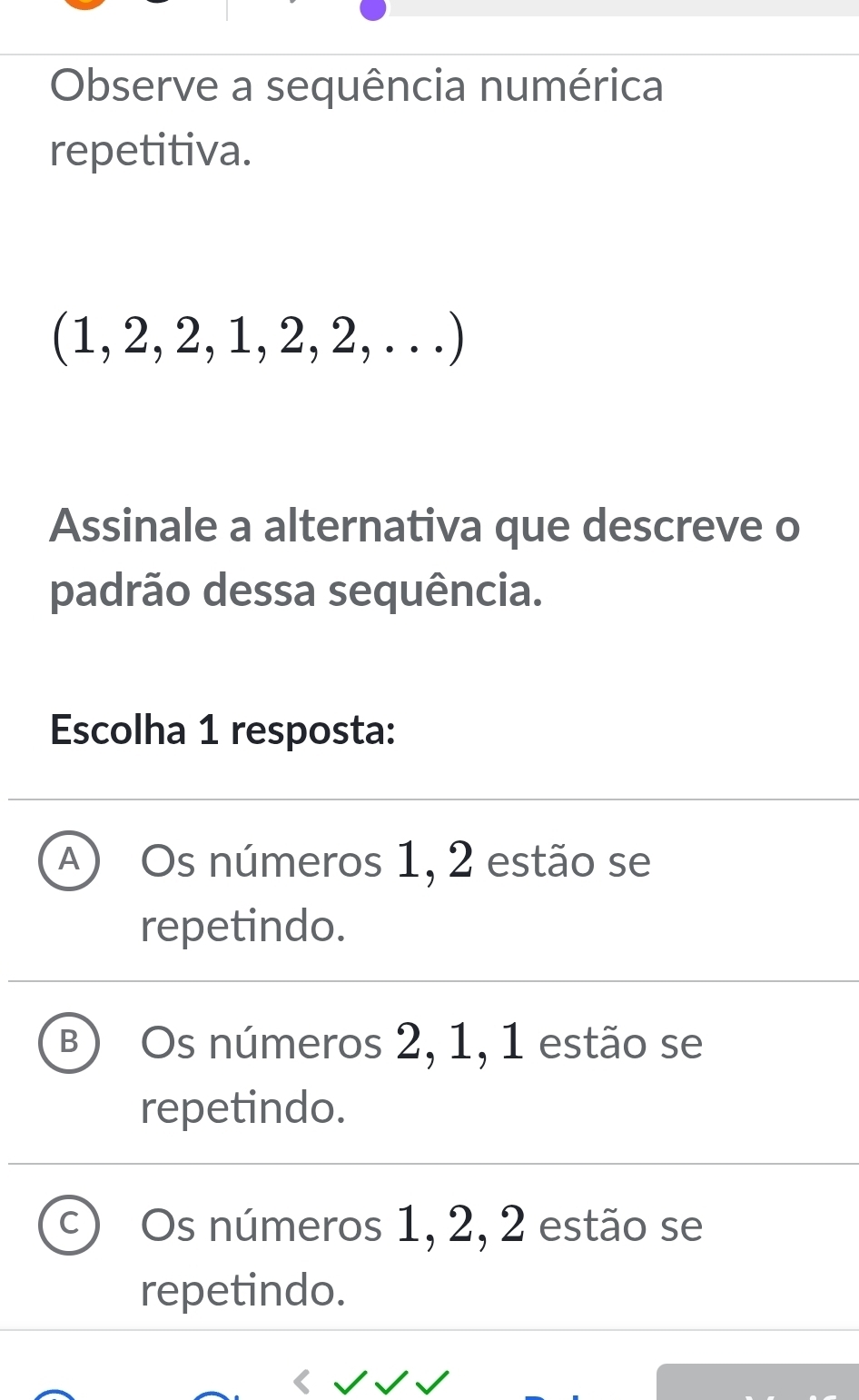The height and width of the screenshot is (1400, 859).
Task: Click the purple progress dot
Action: click(373, 7)
